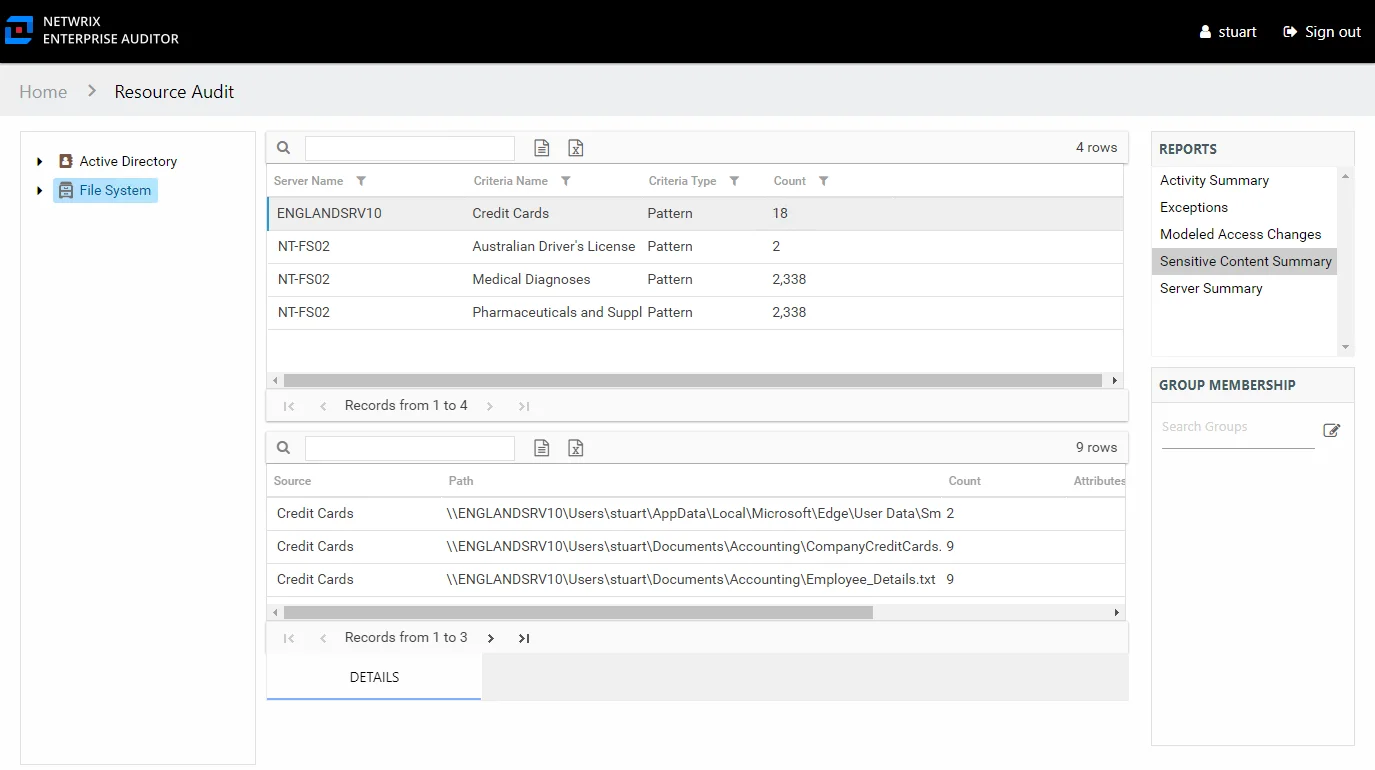Focus the lower table search field
The image size is (1375, 770).
coord(410,448)
